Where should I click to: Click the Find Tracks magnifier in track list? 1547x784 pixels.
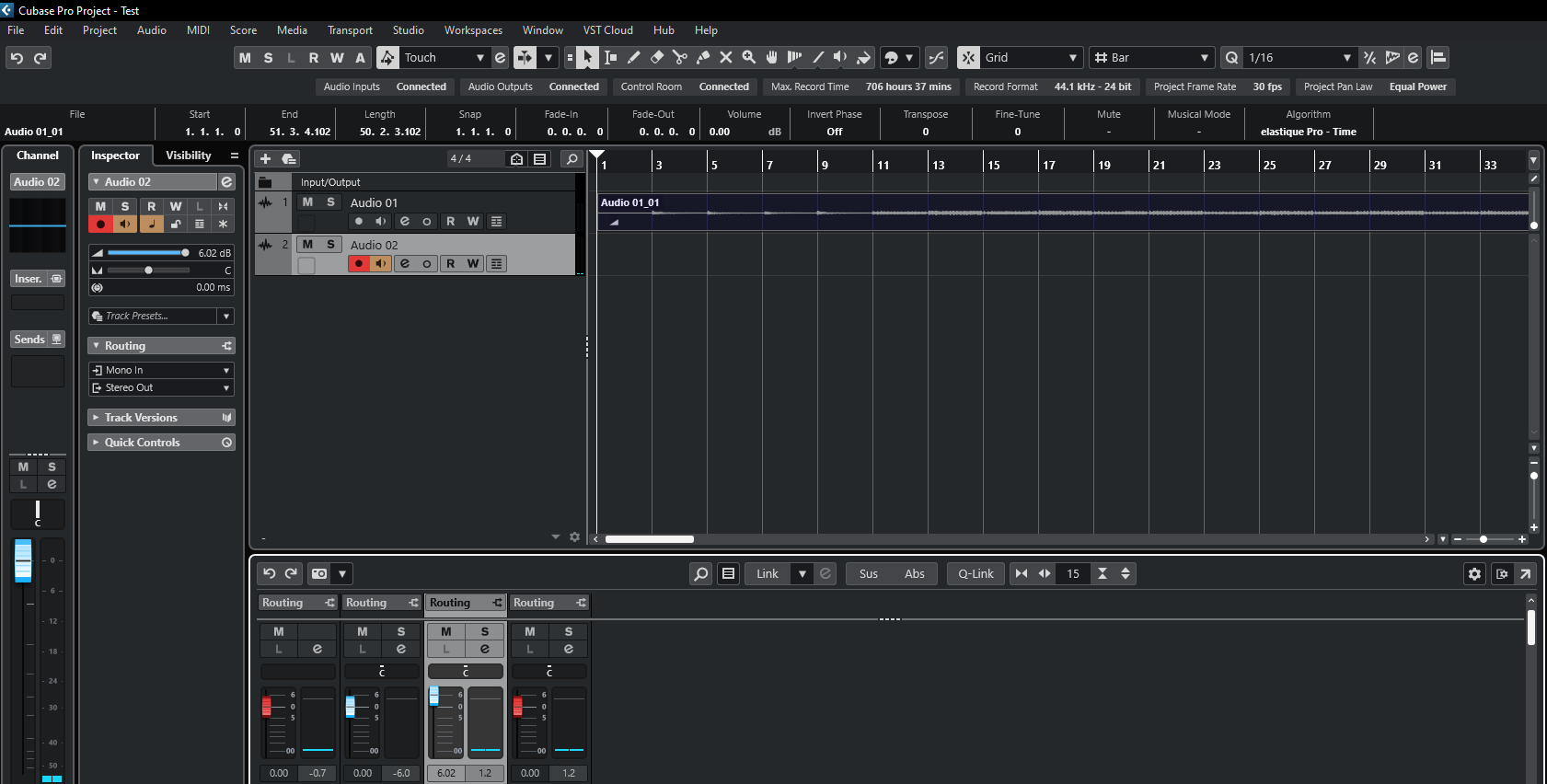click(x=571, y=159)
